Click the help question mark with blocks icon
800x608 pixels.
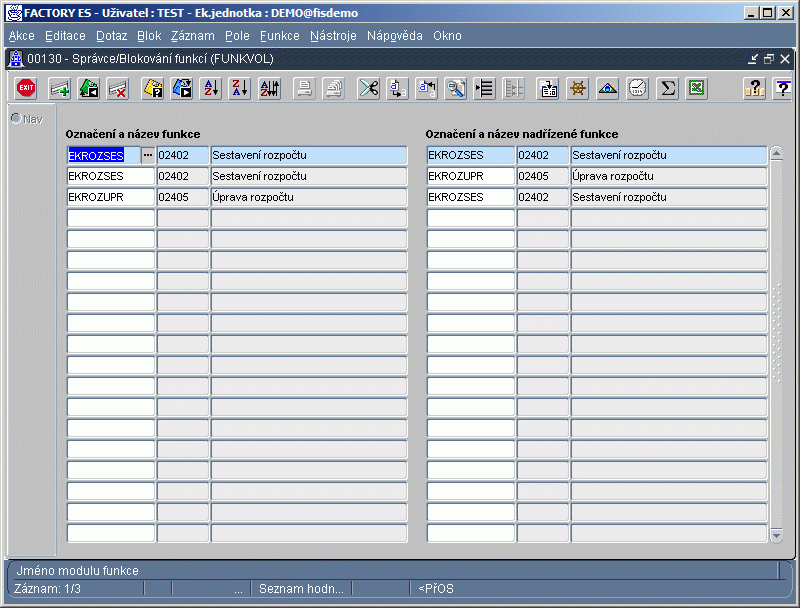click(x=755, y=88)
